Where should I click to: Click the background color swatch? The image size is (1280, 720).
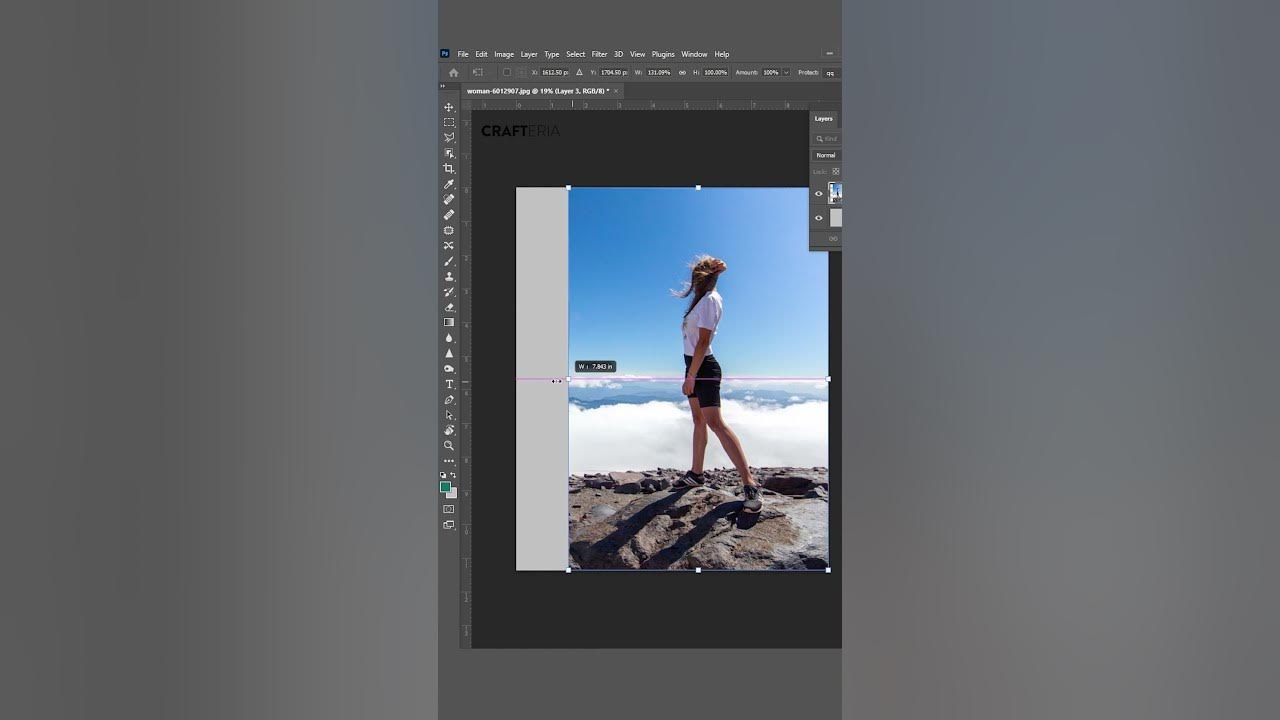tap(453, 493)
